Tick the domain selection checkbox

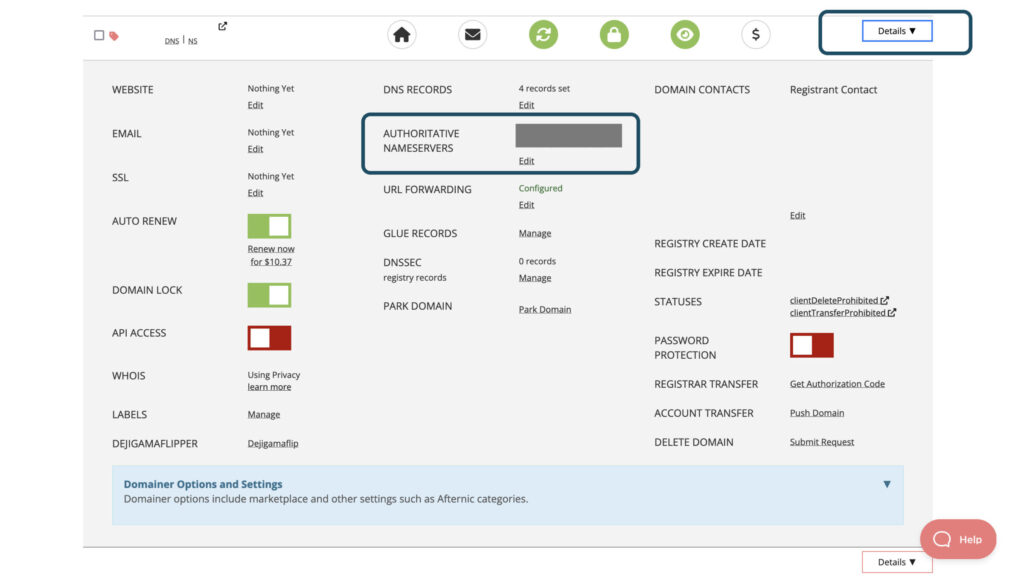click(x=99, y=35)
